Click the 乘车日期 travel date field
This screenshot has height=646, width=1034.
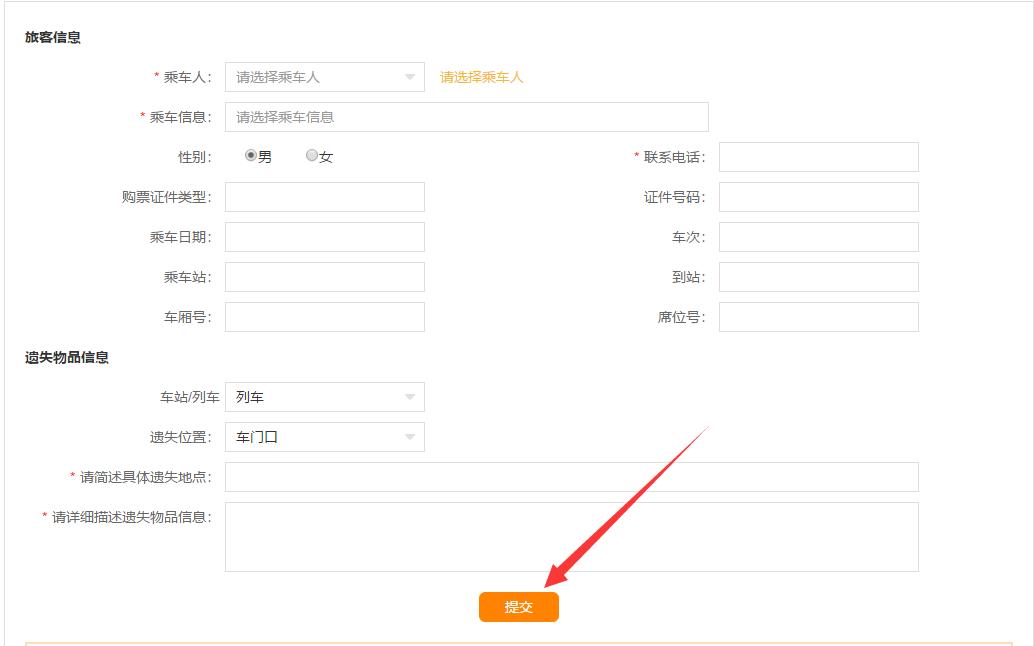pyautogui.click(x=324, y=236)
